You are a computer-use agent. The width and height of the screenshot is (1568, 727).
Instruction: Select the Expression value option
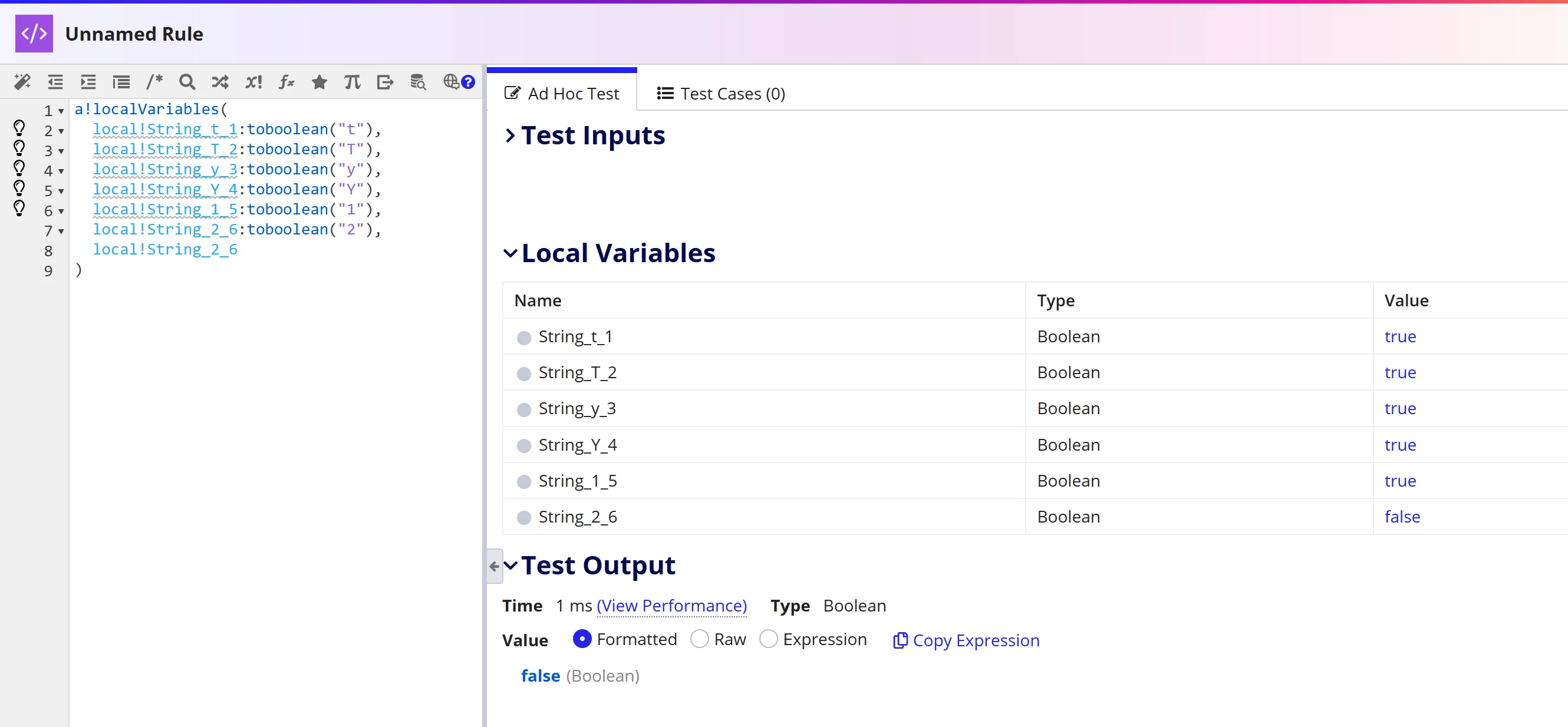point(768,638)
